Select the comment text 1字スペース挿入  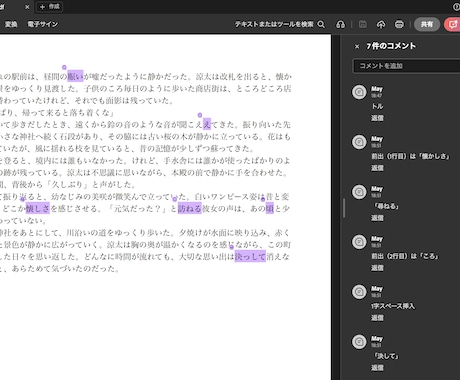coord(393,306)
